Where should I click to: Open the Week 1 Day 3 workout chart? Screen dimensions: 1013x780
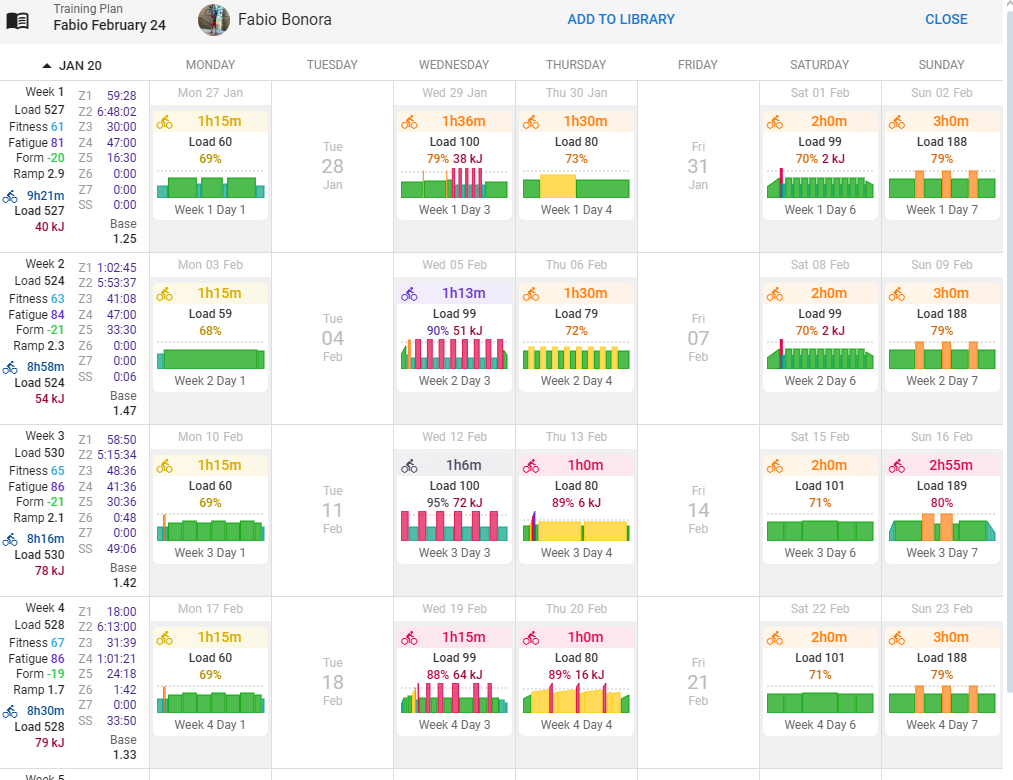[454, 183]
